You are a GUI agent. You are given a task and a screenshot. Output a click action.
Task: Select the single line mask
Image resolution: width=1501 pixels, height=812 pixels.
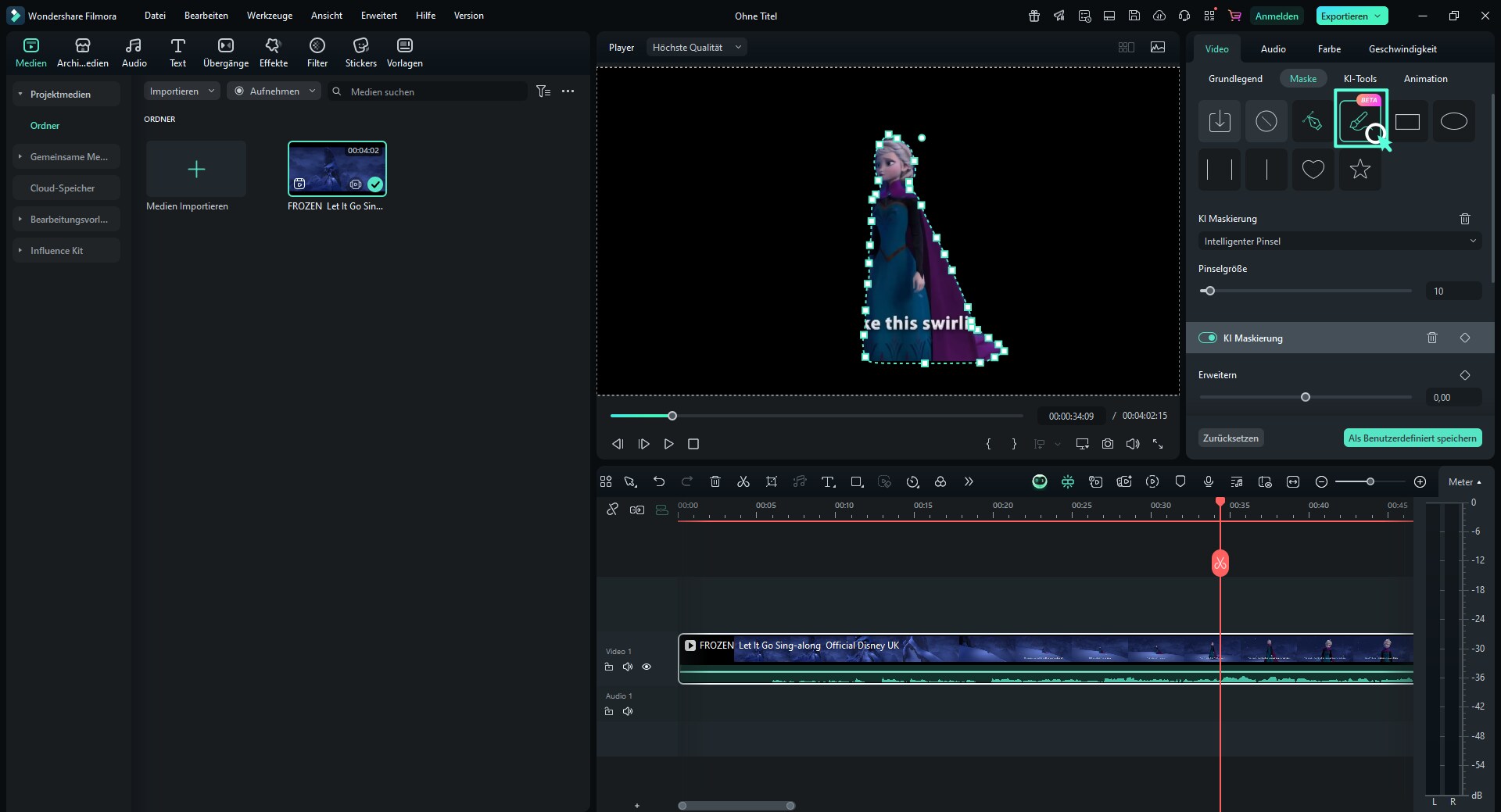1266,169
